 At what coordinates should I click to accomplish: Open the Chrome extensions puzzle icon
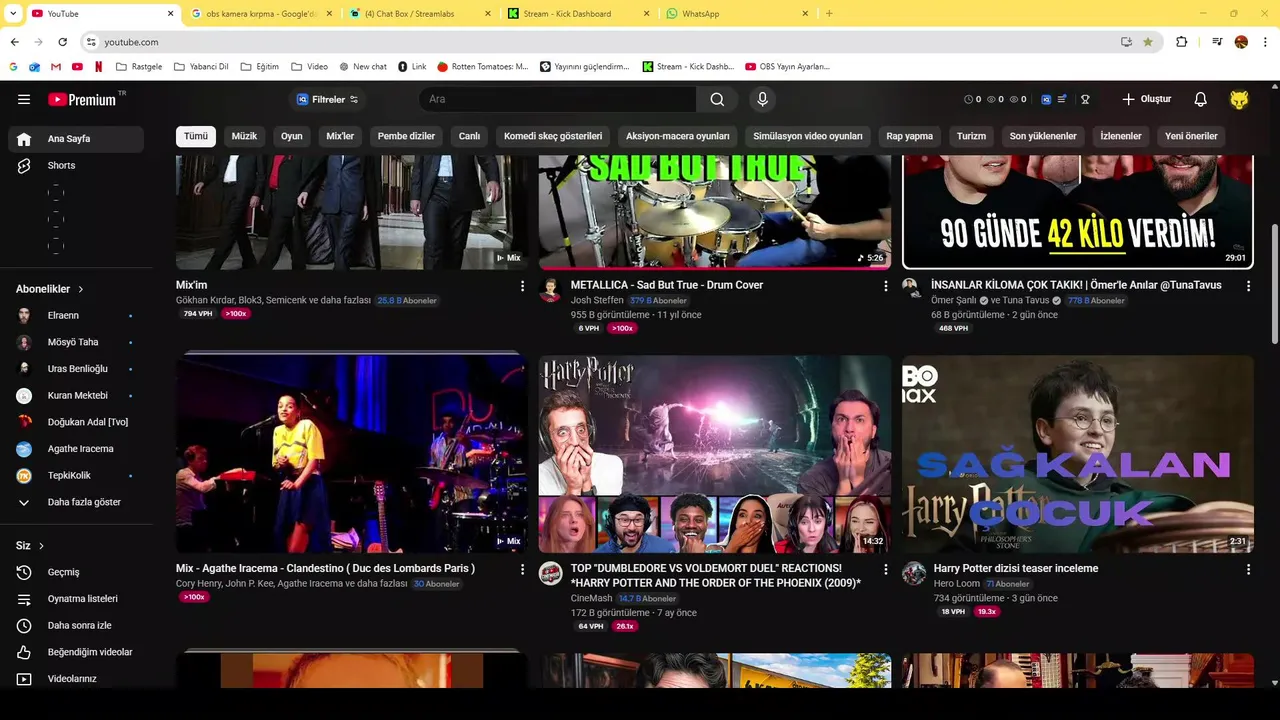coord(1181,42)
